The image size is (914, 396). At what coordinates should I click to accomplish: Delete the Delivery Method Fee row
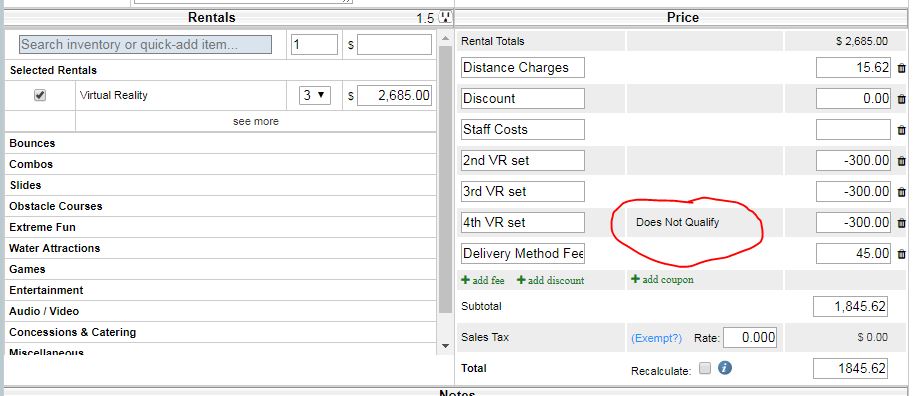902,253
